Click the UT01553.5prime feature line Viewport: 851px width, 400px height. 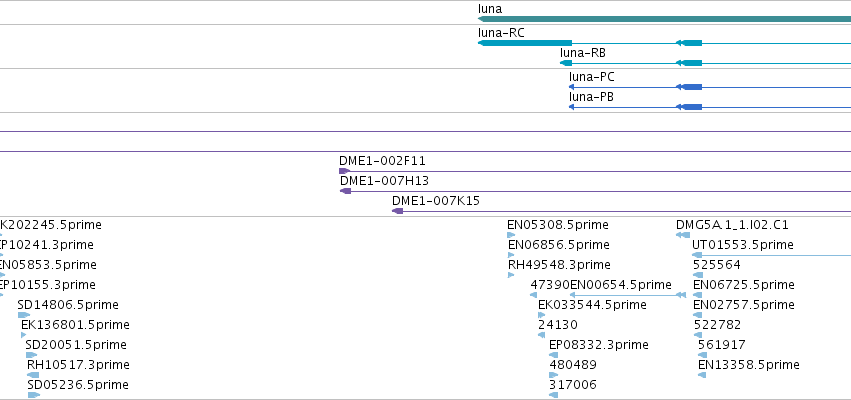coord(772,255)
